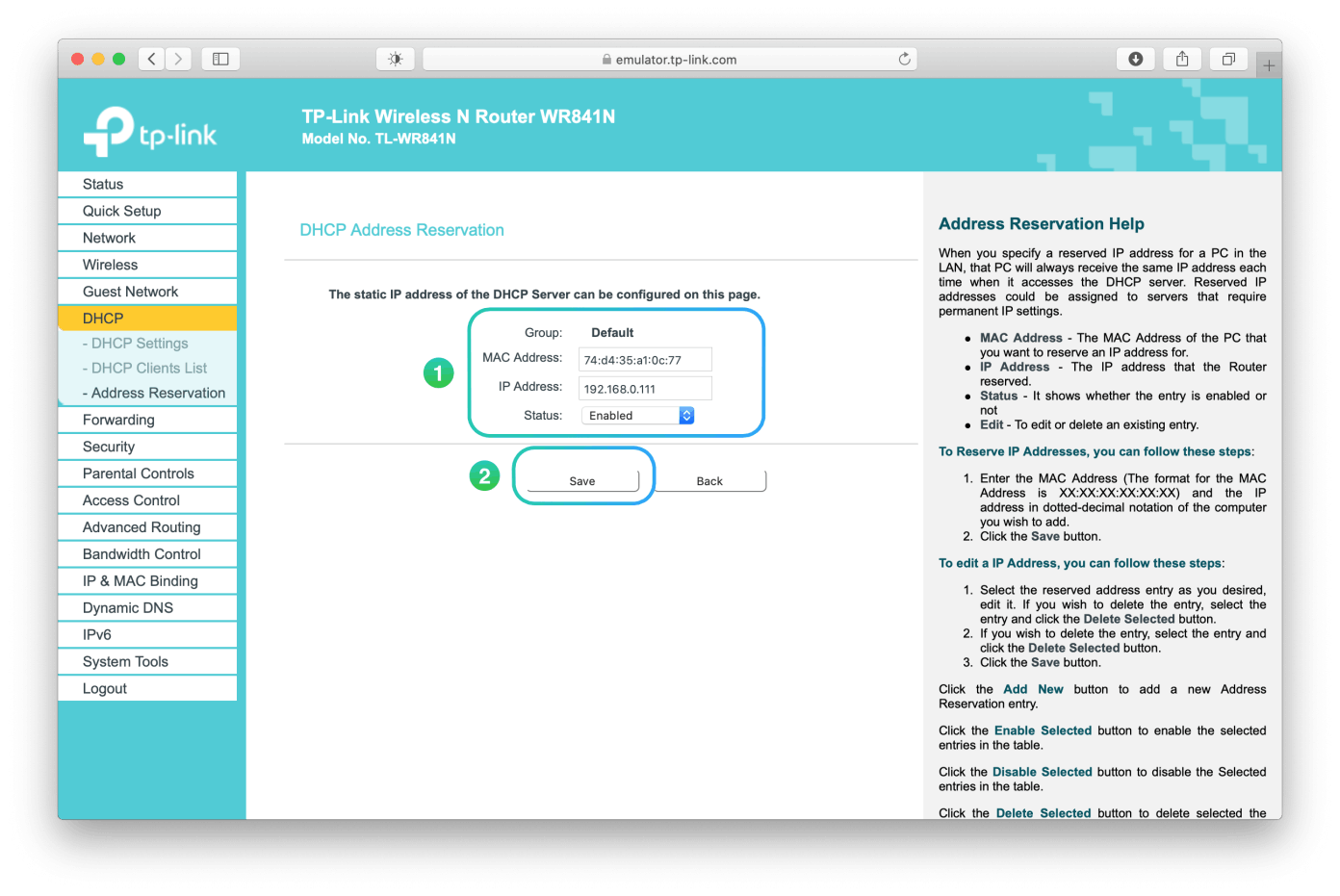Viewport: 1340px width, 896px height.
Task: Open Dynamic DNS menu
Action: pos(147,608)
